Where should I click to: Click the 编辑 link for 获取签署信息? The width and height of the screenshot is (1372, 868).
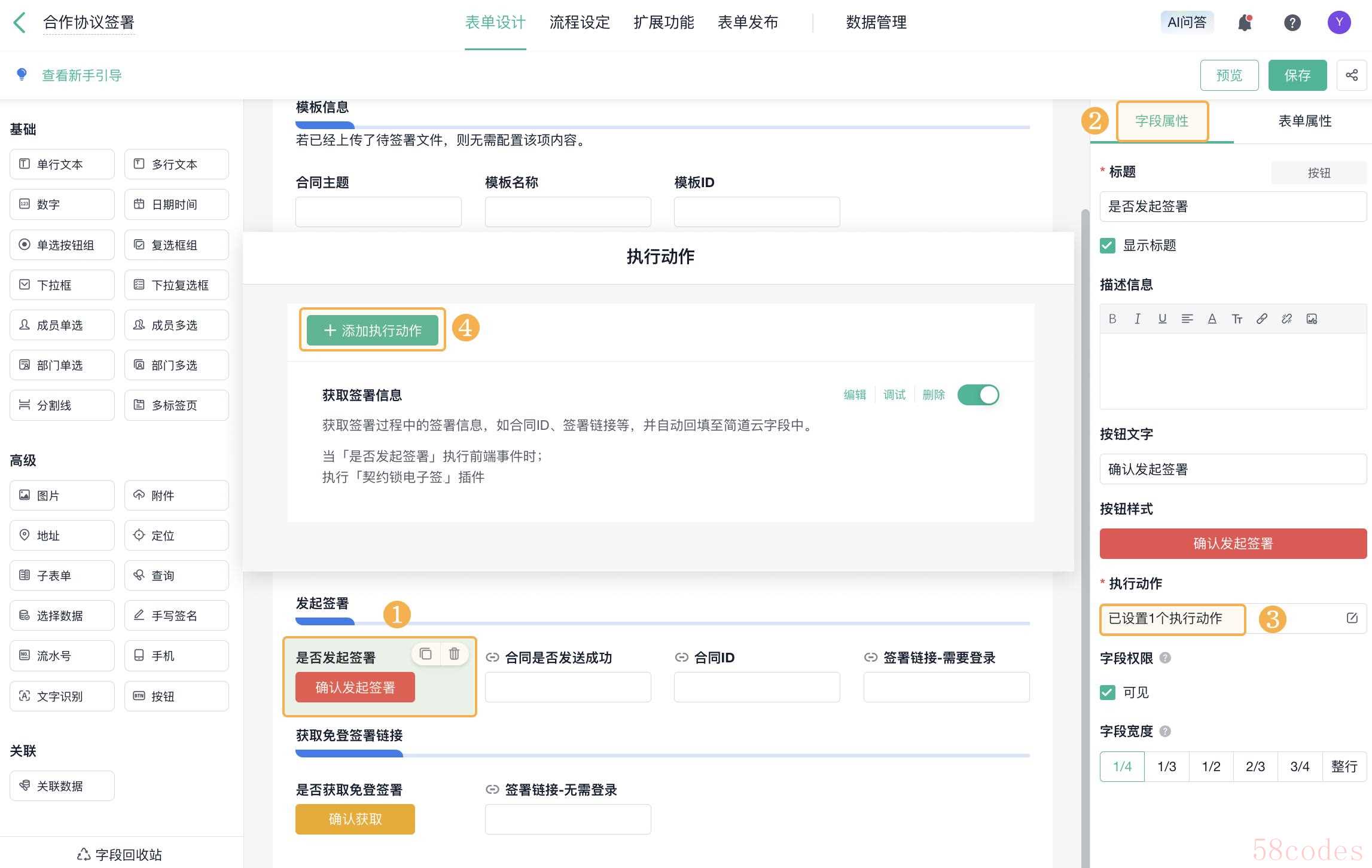pos(855,395)
